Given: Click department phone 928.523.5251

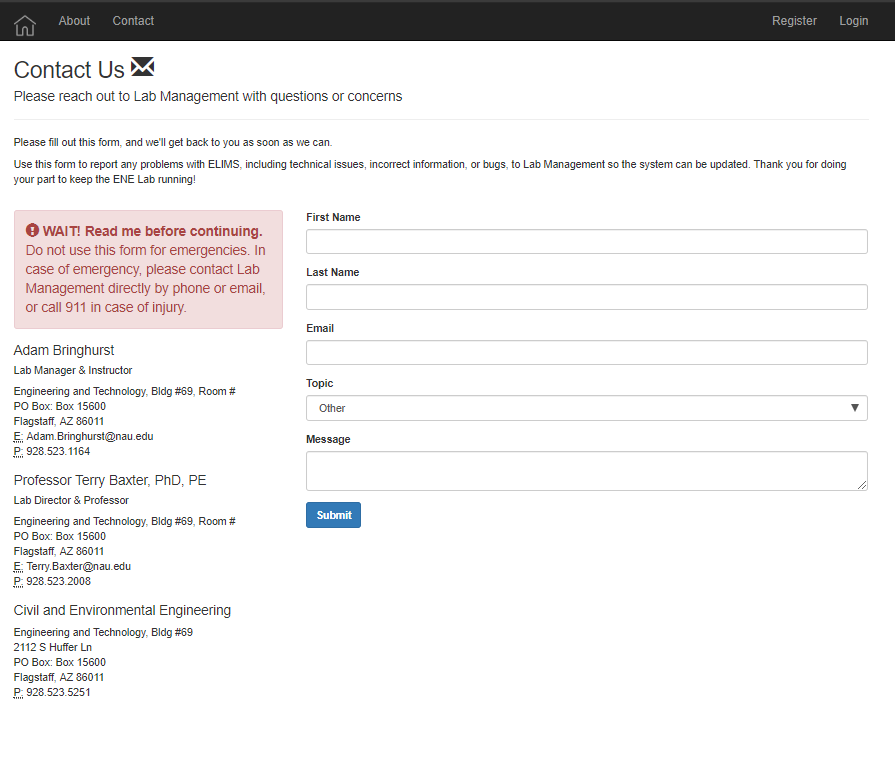Looking at the screenshot, I should pos(58,692).
